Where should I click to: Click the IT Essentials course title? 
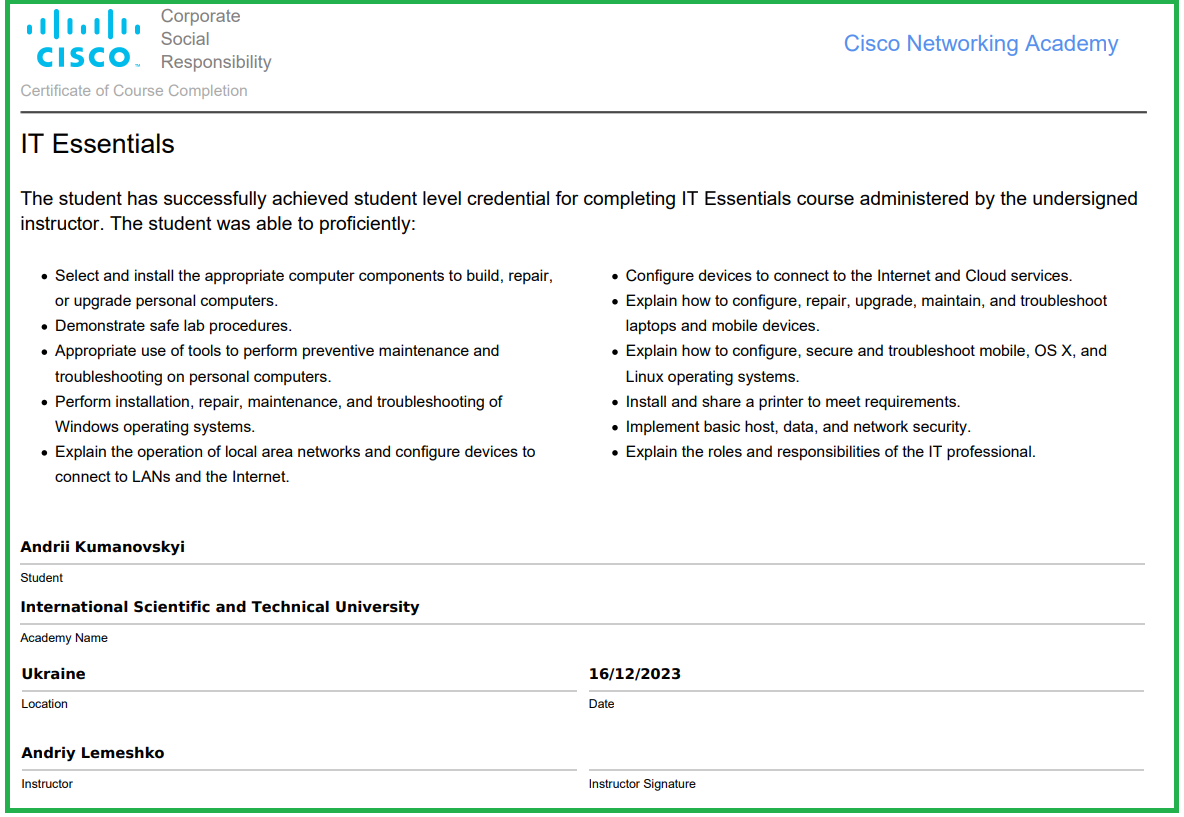point(97,143)
